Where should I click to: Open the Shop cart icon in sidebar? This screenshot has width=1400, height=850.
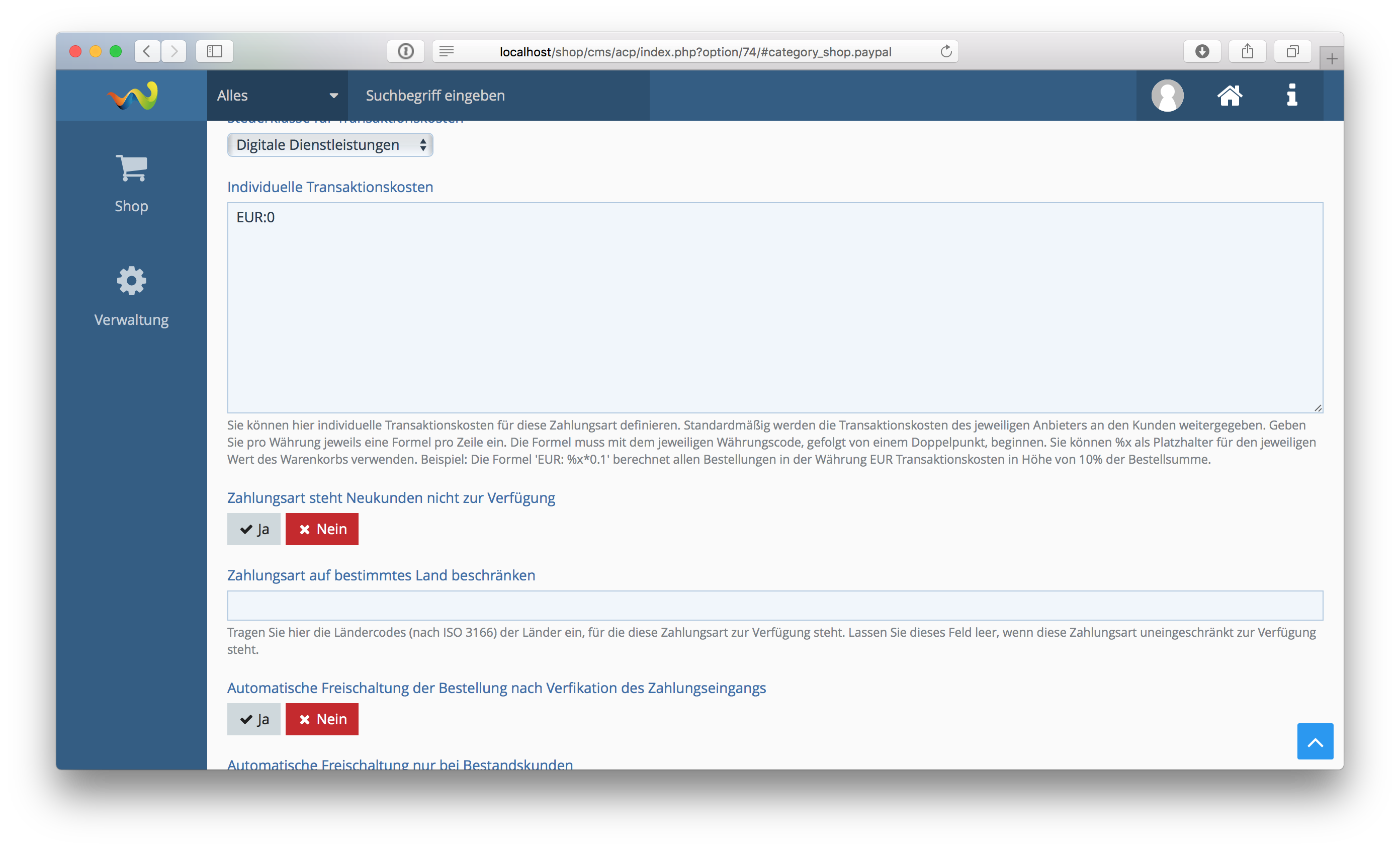131,169
